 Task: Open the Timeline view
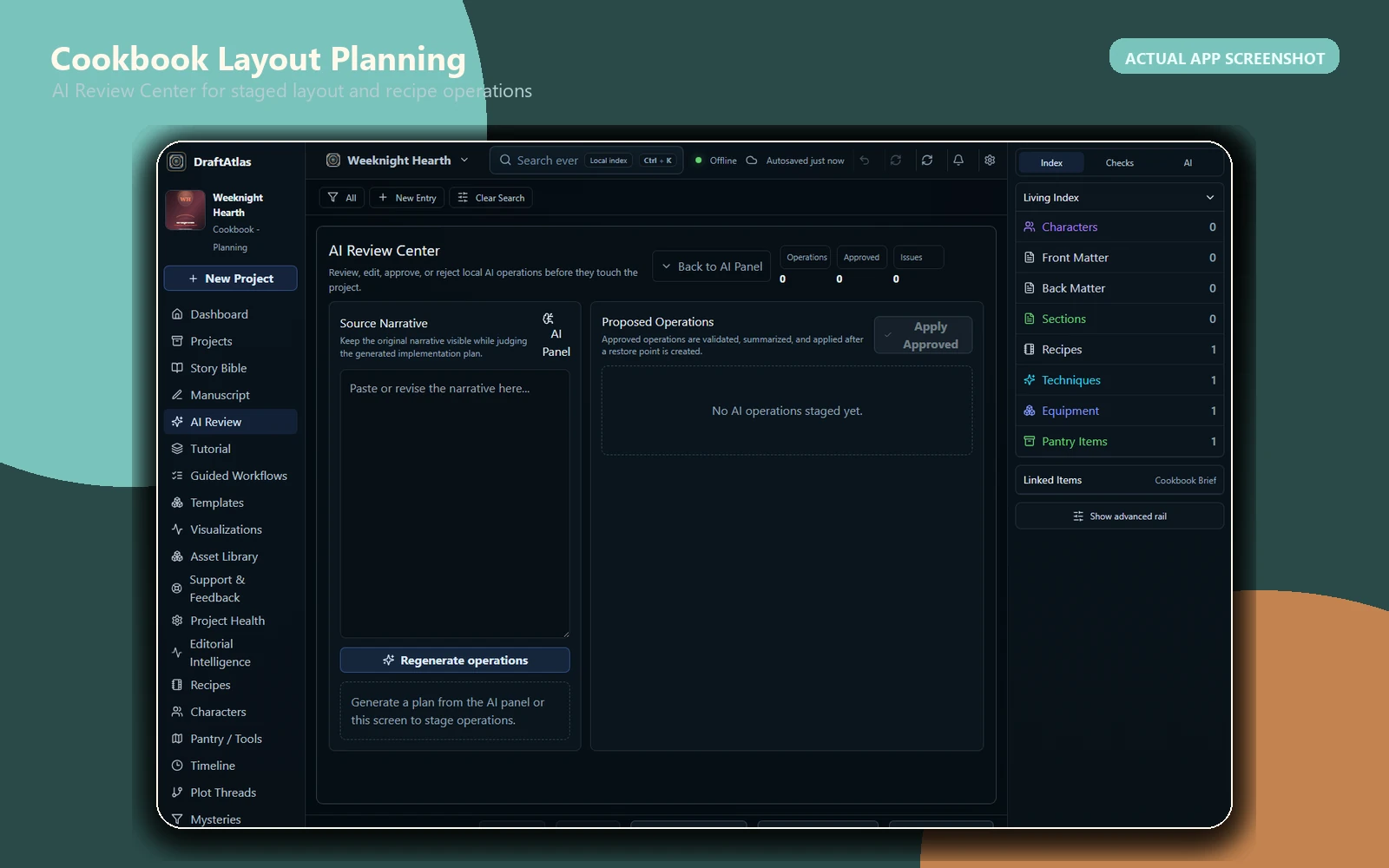(230, 766)
